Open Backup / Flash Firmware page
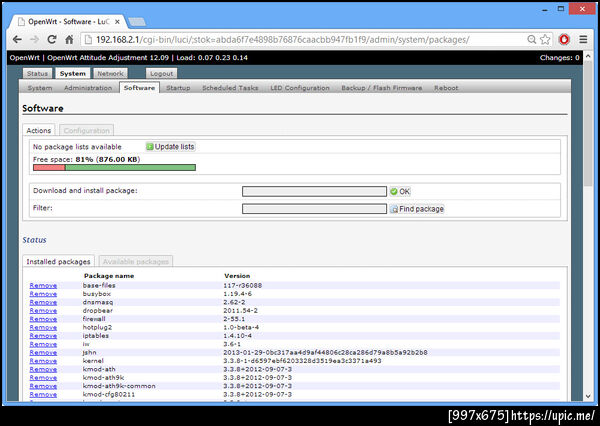The image size is (600, 426). coord(382,88)
